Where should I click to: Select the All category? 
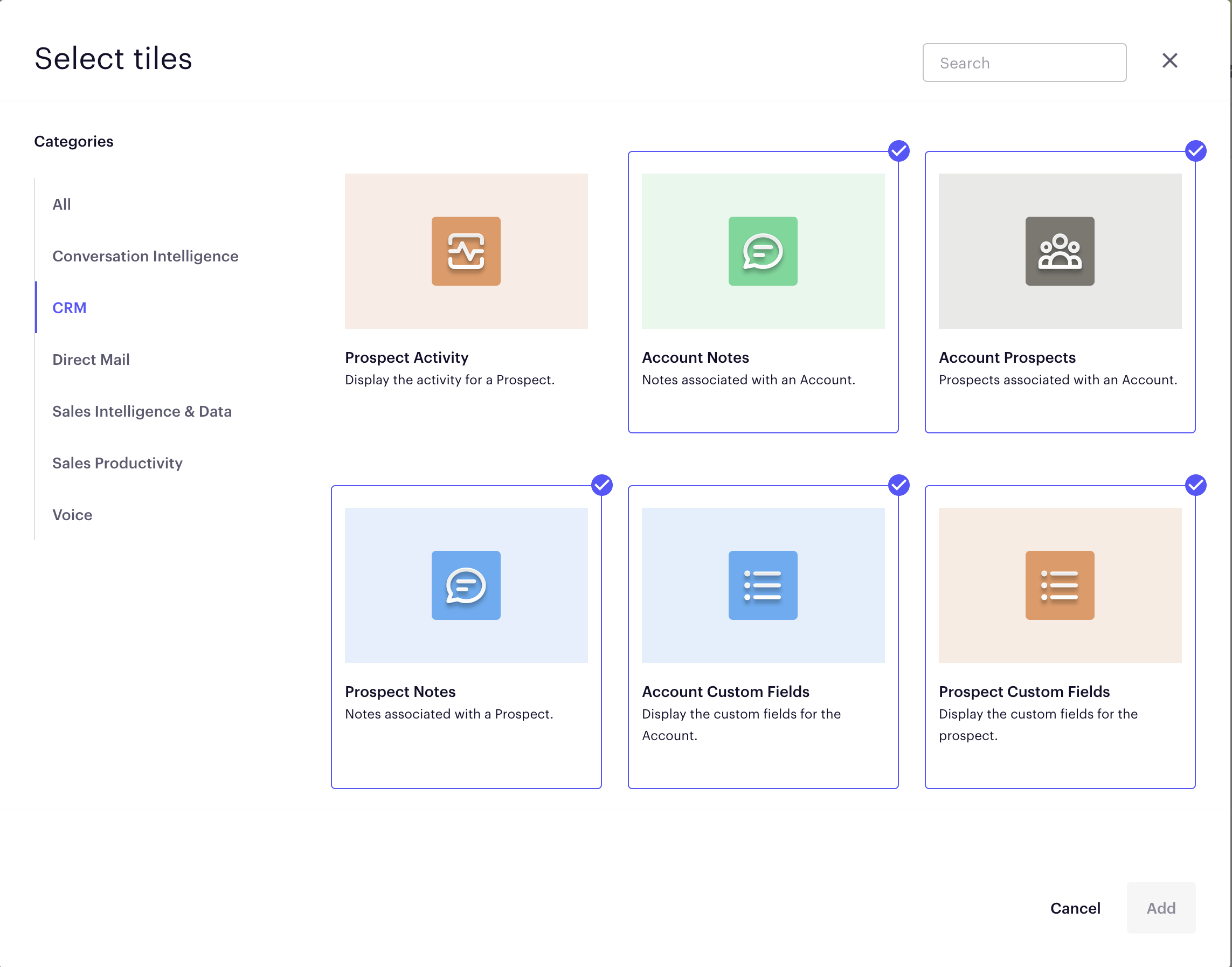(x=61, y=204)
